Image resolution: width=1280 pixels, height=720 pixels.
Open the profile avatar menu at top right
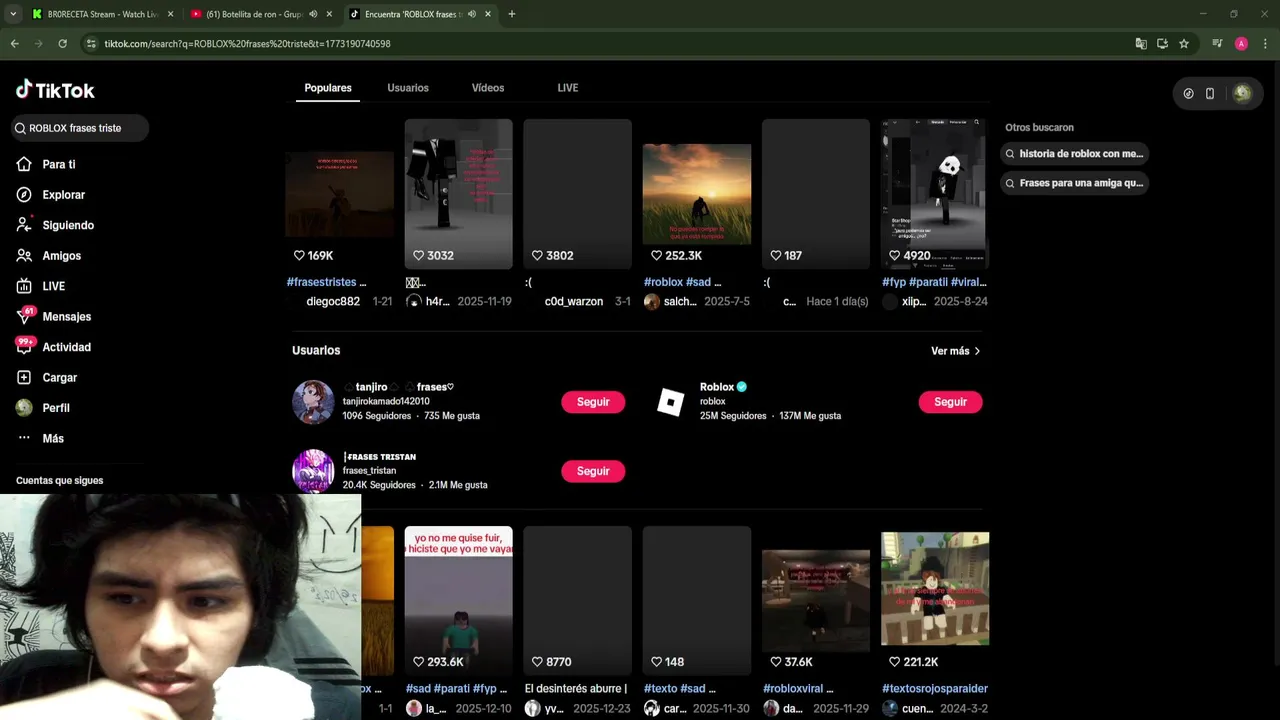point(1242,93)
